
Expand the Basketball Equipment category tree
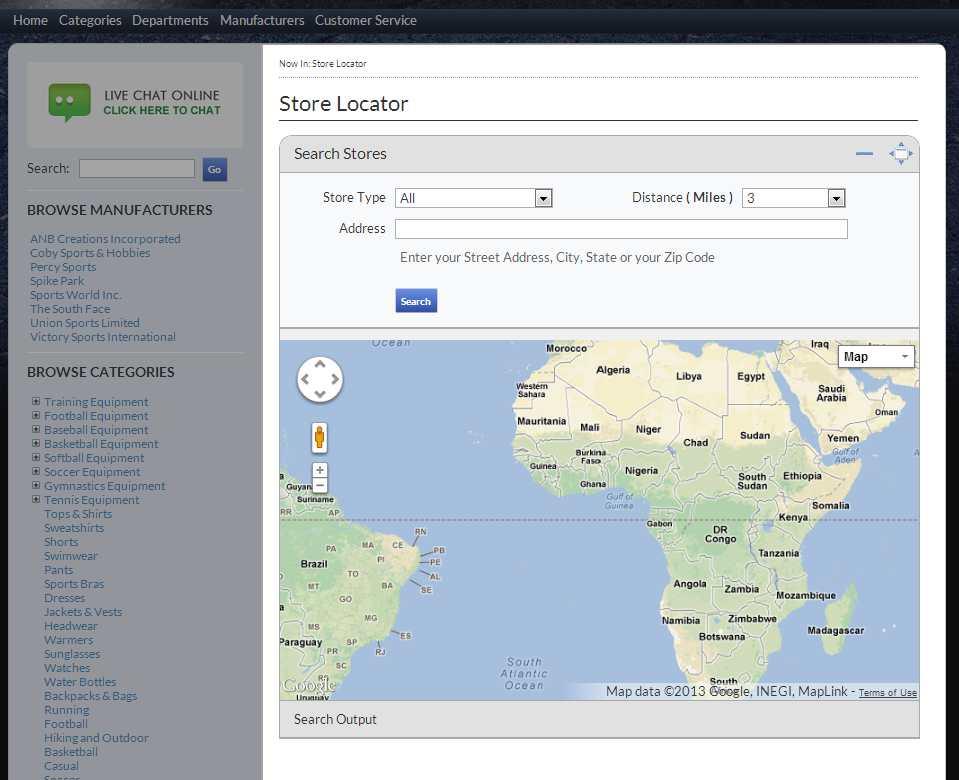coord(36,444)
